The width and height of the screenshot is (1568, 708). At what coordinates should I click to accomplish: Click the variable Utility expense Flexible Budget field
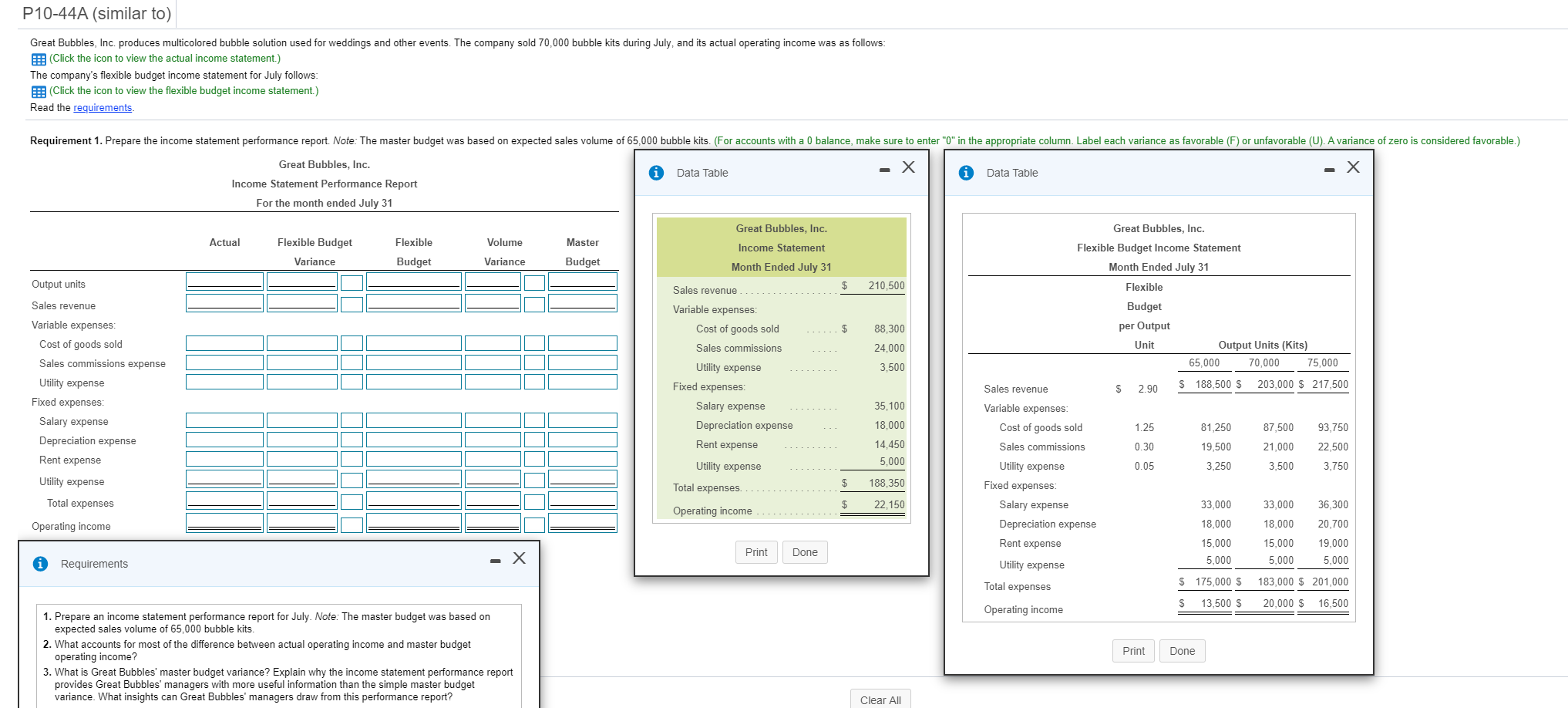[x=414, y=382]
